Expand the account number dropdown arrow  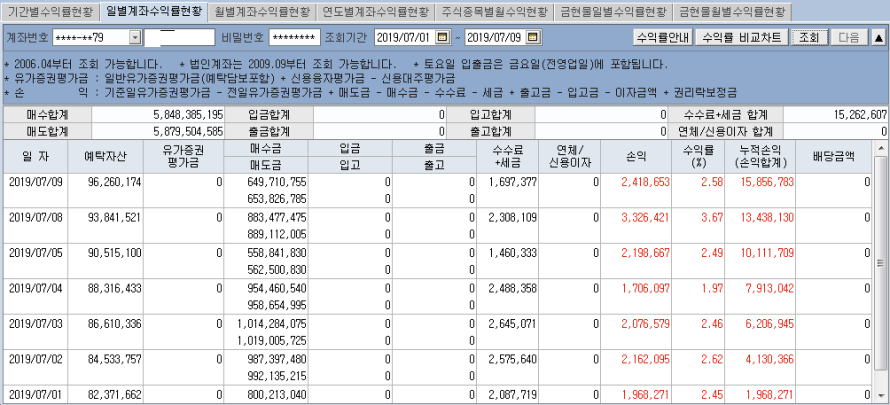(135, 37)
